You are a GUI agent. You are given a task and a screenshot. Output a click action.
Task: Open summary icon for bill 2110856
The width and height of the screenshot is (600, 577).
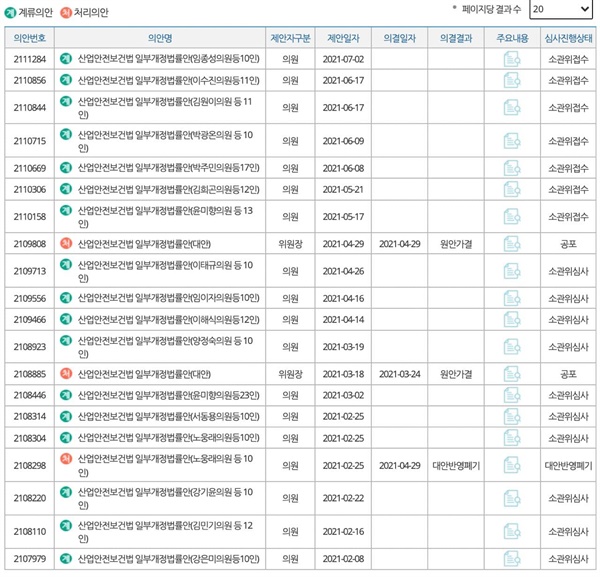point(512,80)
